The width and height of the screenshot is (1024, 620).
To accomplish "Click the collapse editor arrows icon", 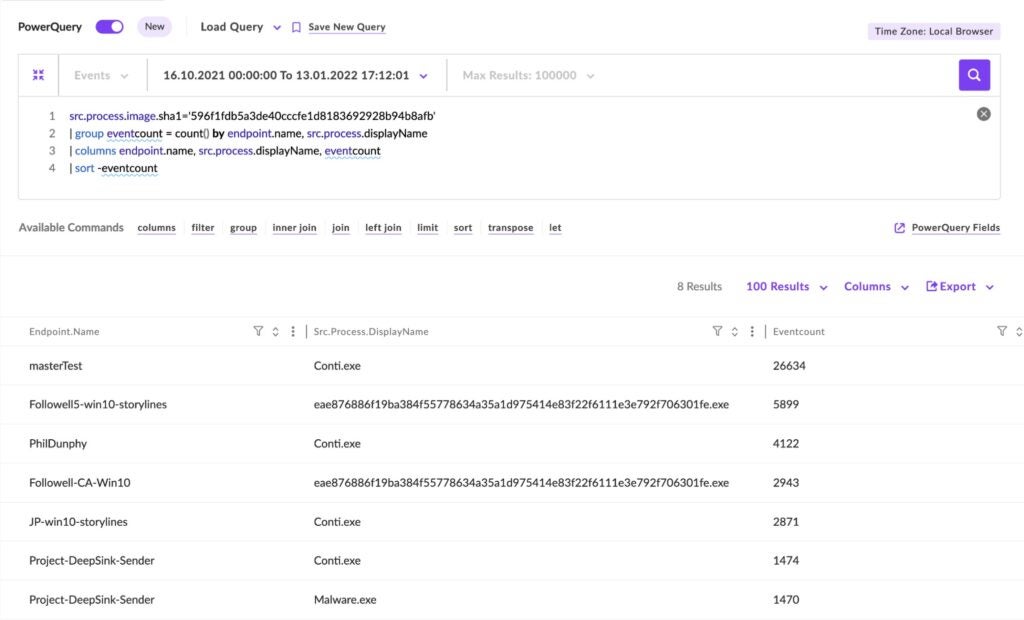I will click(38, 75).
